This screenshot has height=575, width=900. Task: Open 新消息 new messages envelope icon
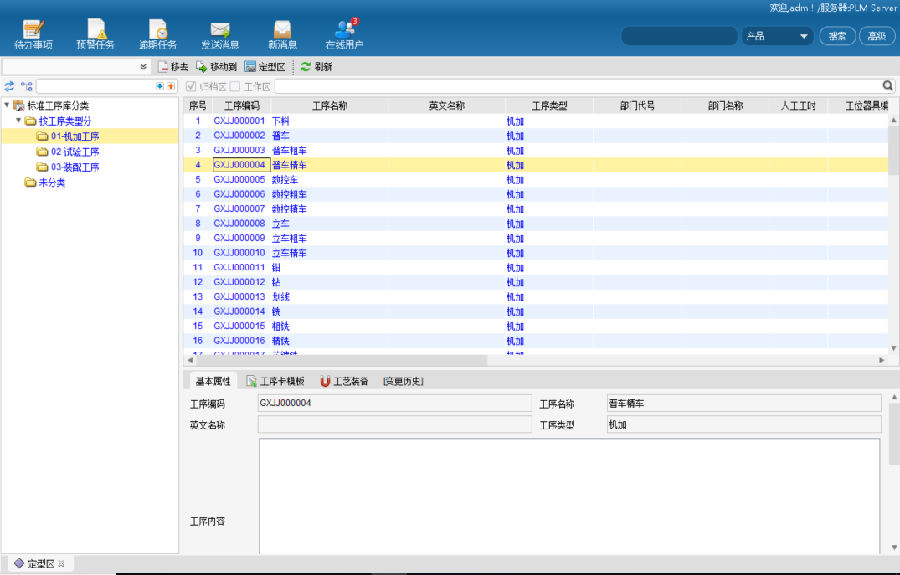[282, 34]
